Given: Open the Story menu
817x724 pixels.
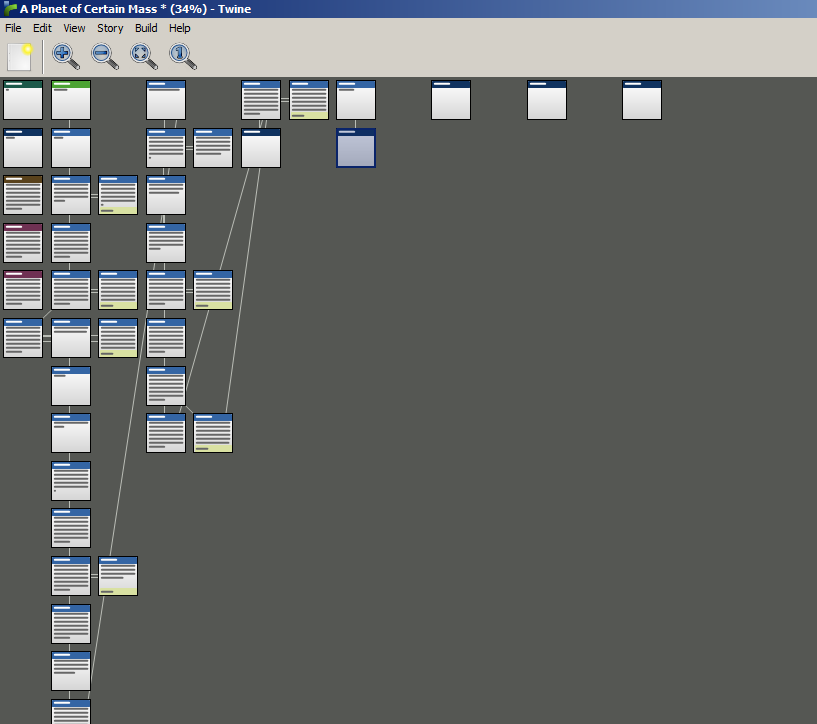Looking at the screenshot, I should coord(110,28).
